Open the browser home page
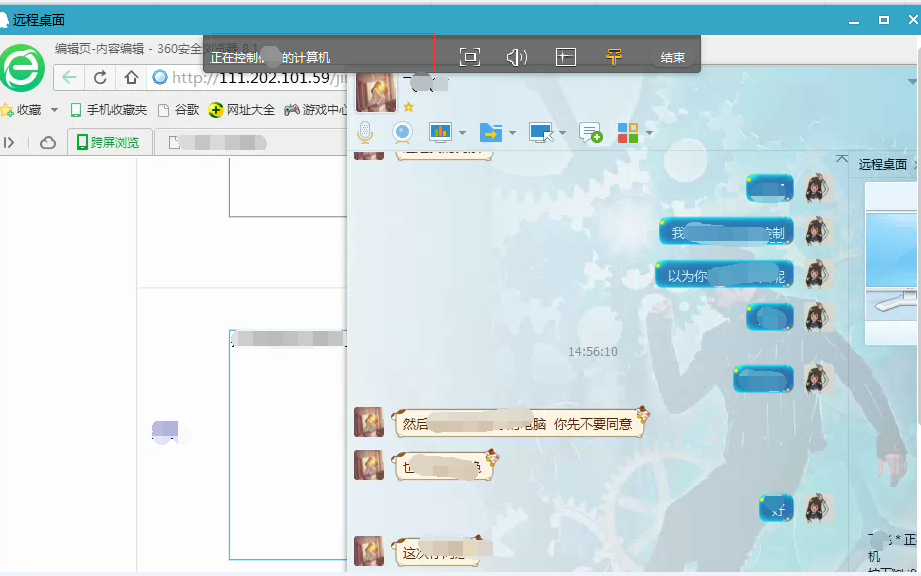The height and width of the screenshot is (576, 921). [131, 77]
